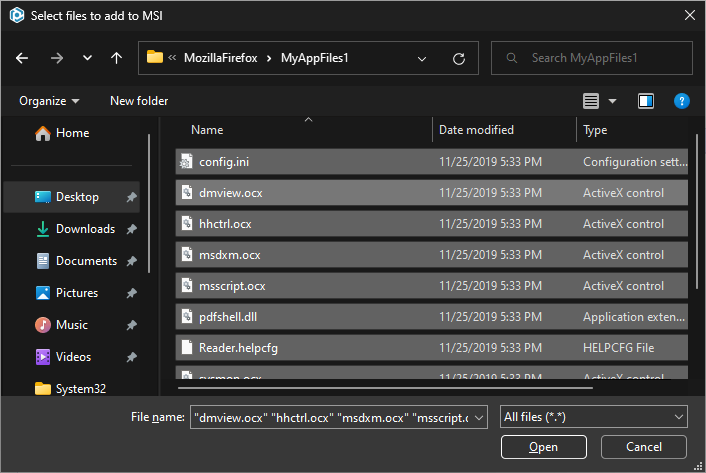Click the file list horizontal scrollbar

[385, 387]
